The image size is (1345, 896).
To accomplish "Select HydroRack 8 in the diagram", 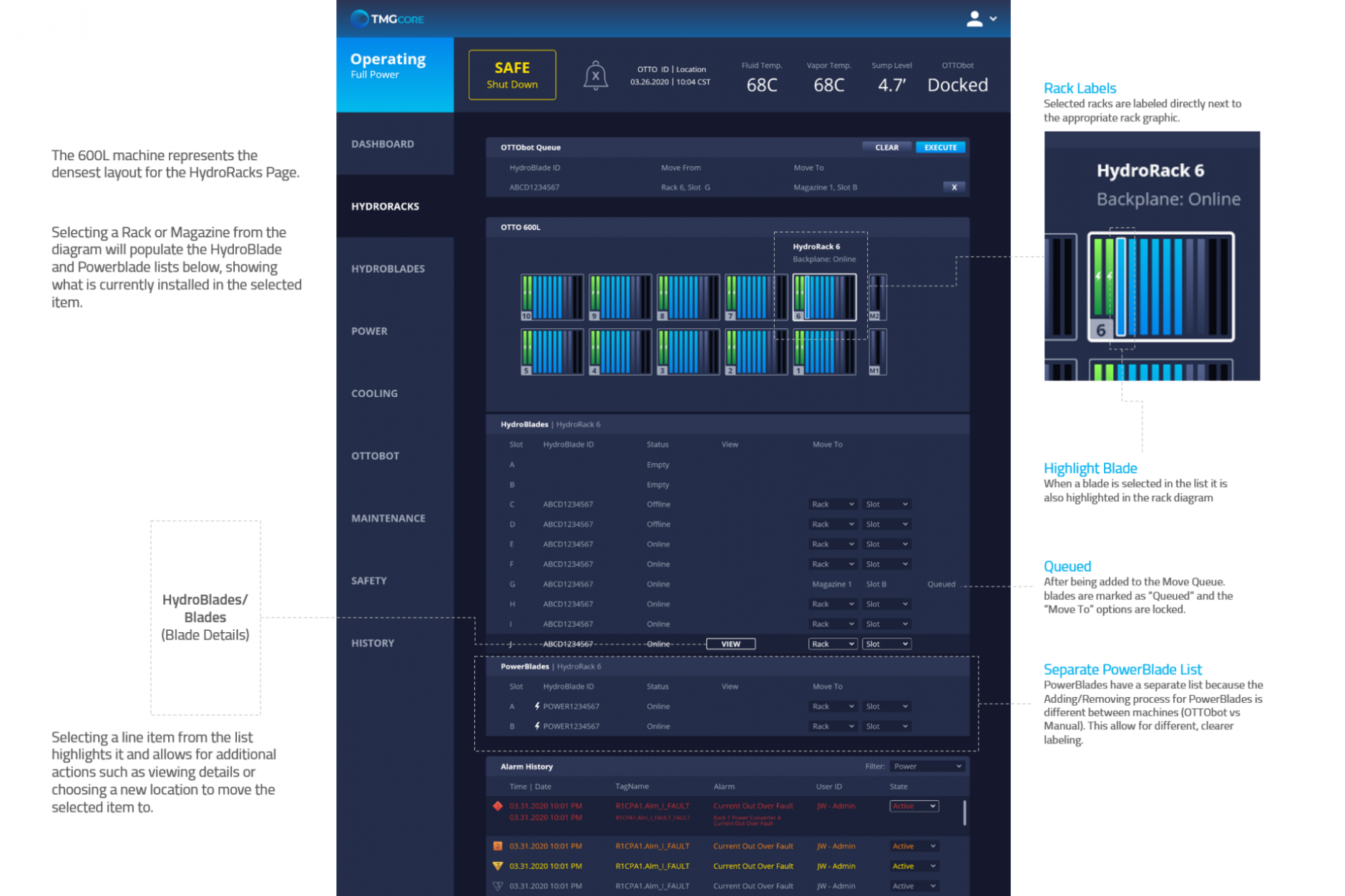I will click(688, 297).
